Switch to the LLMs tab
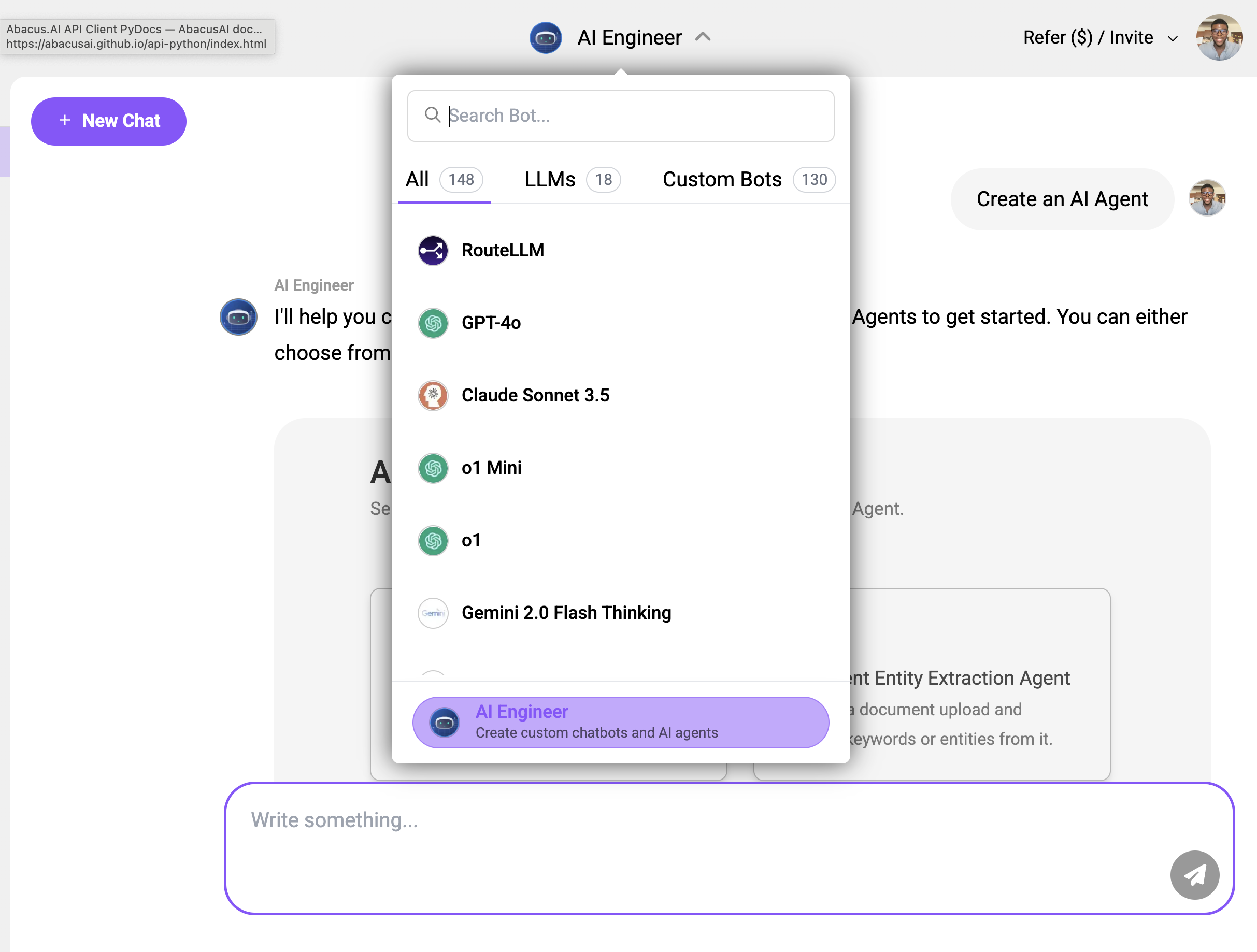The height and width of the screenshot is (952, 1257). click(x=572, y=180)
